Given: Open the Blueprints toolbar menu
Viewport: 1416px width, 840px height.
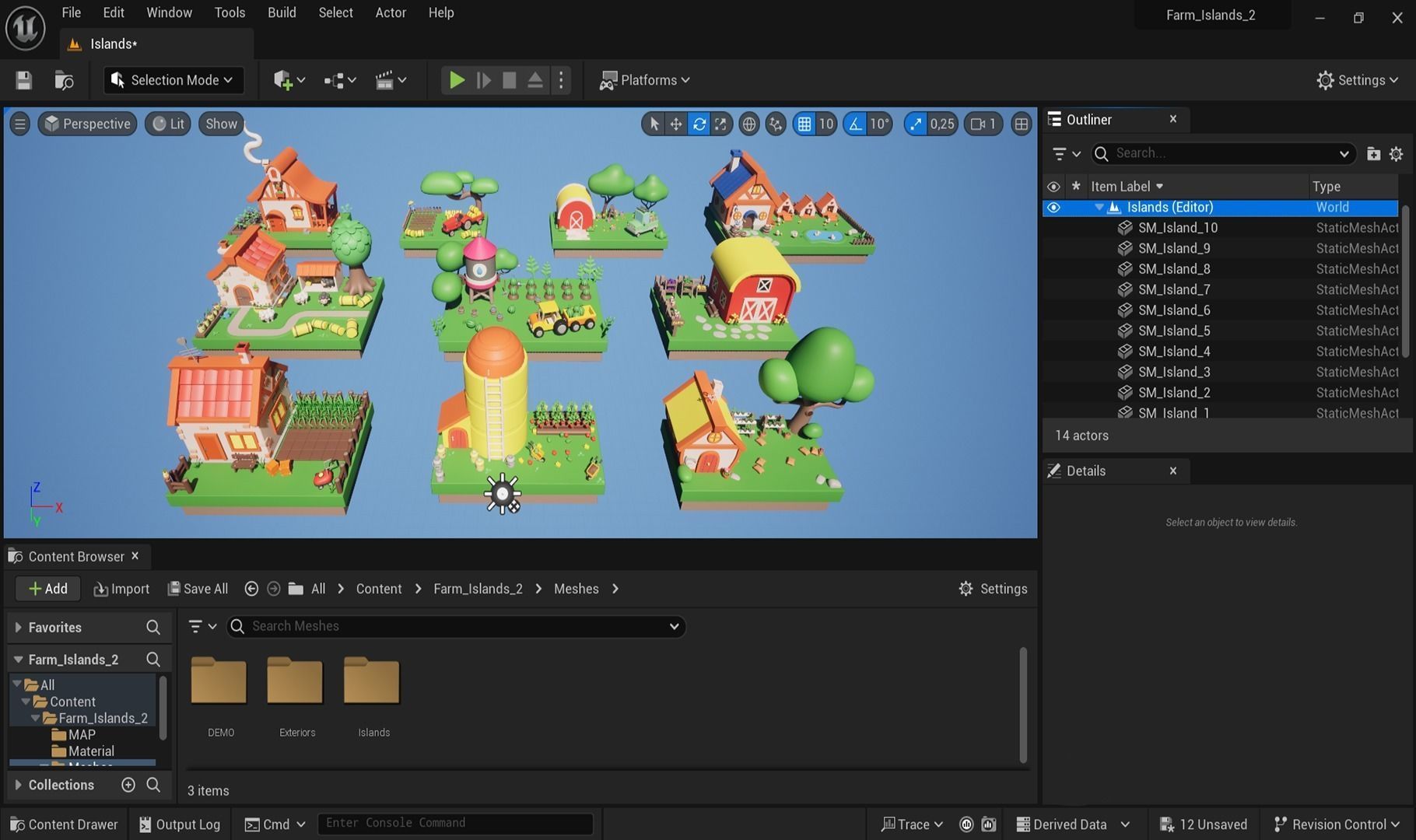Looking at the screenshot, I should pos(340,80).
